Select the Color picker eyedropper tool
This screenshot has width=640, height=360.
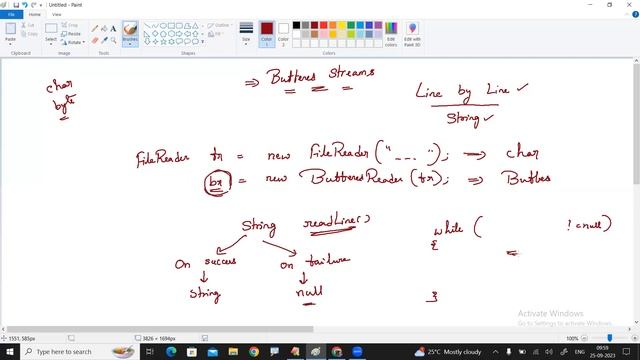104,40
